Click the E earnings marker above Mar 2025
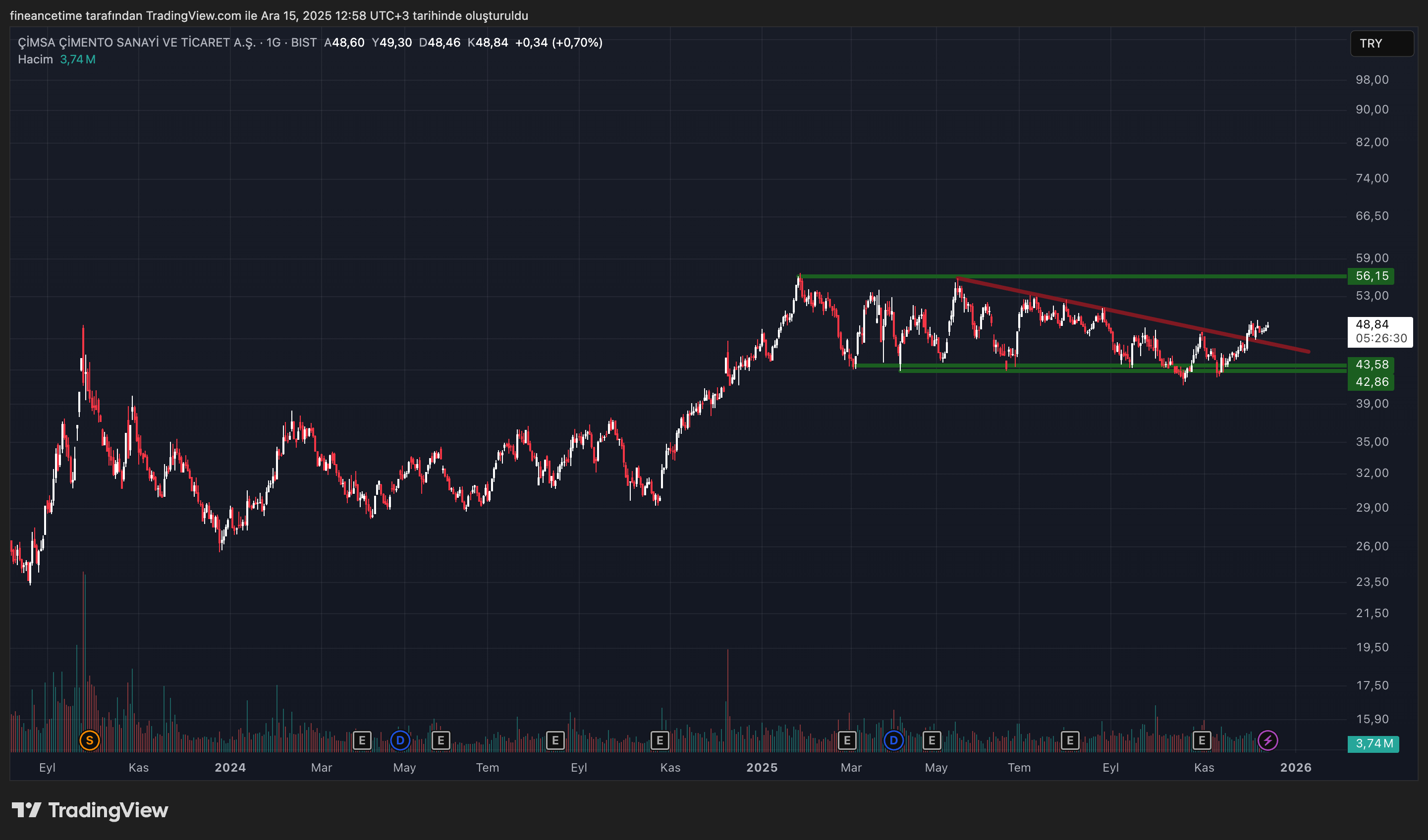Viewport: 1428px width, 840px height. (x=847, y=740)
